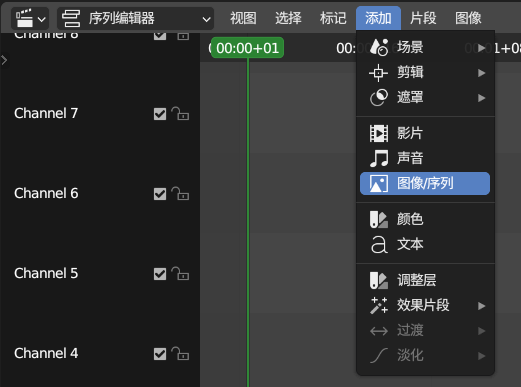
Task: Click the 影片 filmstrip icon
Action: pos(379,133)
